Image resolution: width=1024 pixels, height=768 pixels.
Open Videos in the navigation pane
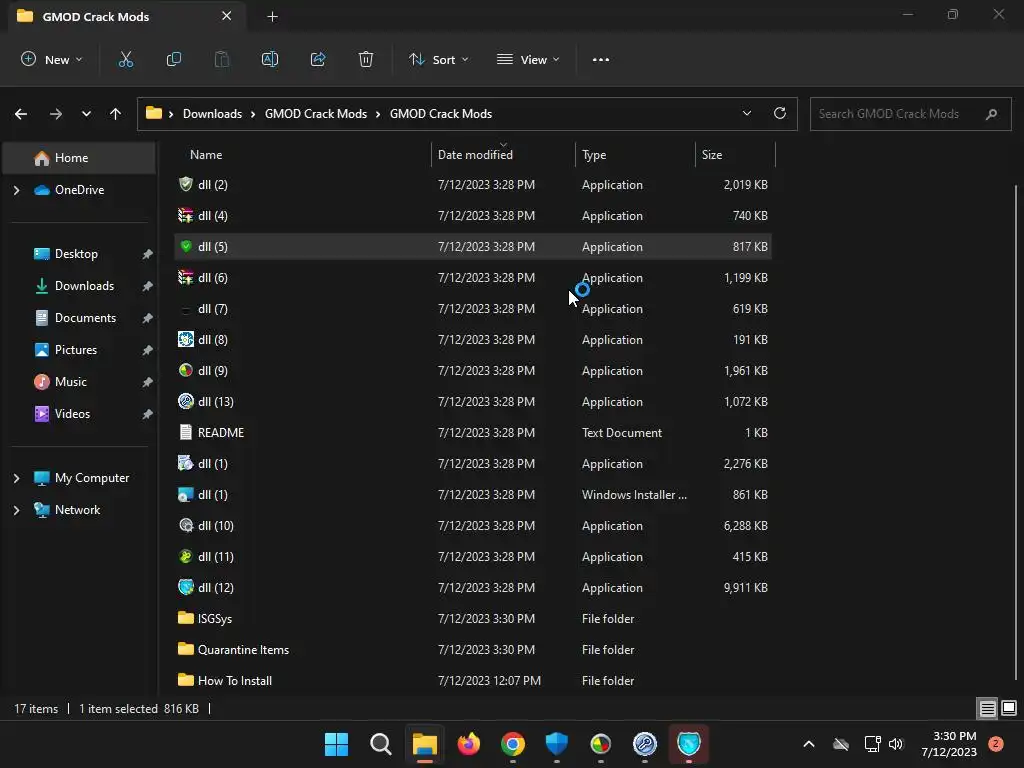coord(72,414)
